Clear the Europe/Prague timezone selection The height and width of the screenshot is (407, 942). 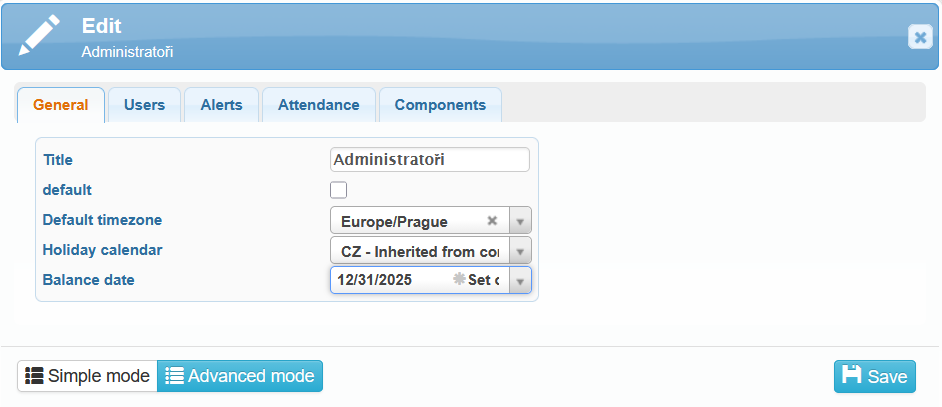coord(492,221)
